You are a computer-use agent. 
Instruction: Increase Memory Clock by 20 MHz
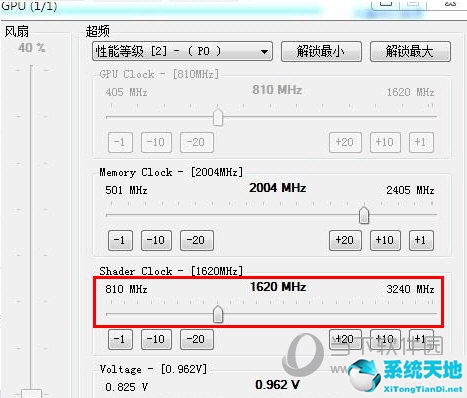[x=345, y=240]
